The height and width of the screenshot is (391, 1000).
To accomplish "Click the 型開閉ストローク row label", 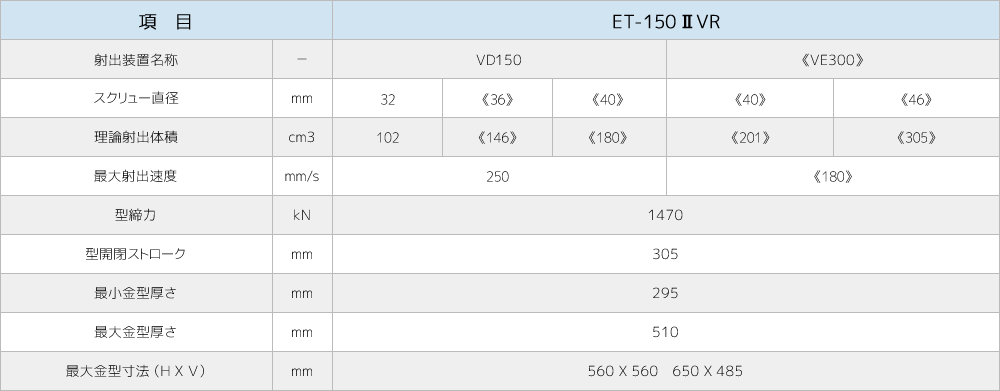I will pyautogui.click(x=136, y=255).
